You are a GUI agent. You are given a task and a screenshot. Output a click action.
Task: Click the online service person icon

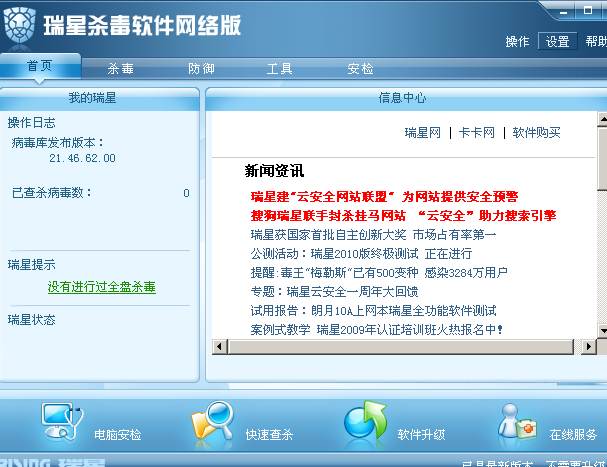pyautogui.click(x=517, y=421)
